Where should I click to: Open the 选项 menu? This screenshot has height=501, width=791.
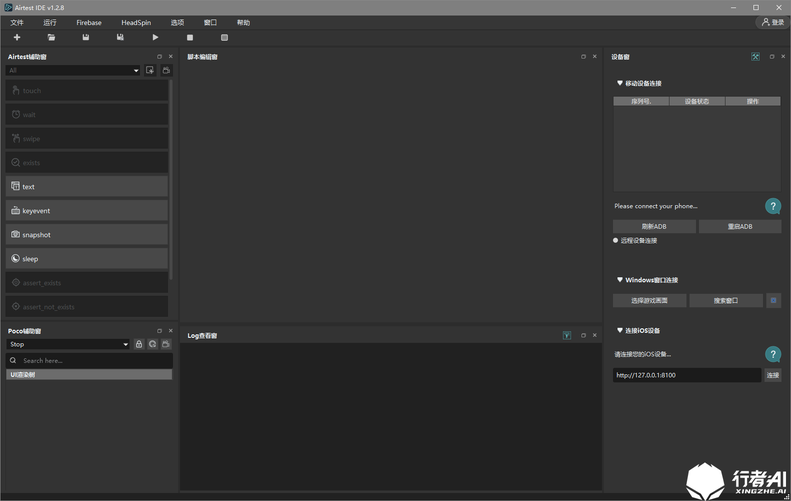(177, 23)
